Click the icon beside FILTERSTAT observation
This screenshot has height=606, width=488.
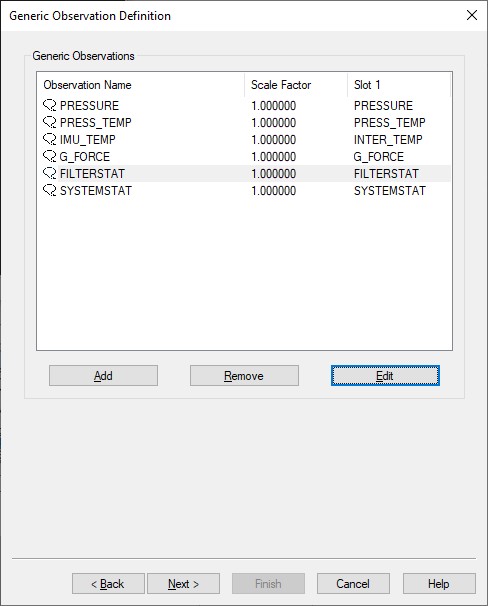[x=49, y=173]
